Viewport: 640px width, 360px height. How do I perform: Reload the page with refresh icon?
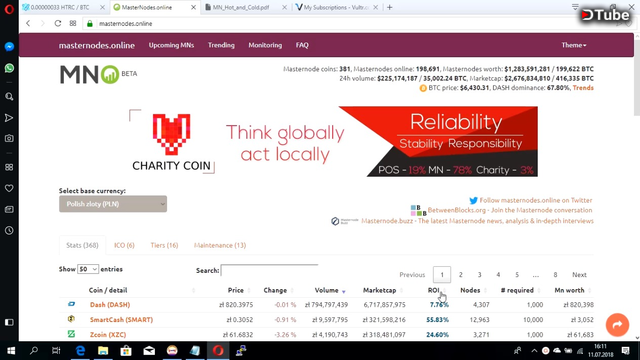[x=58, y=23]
